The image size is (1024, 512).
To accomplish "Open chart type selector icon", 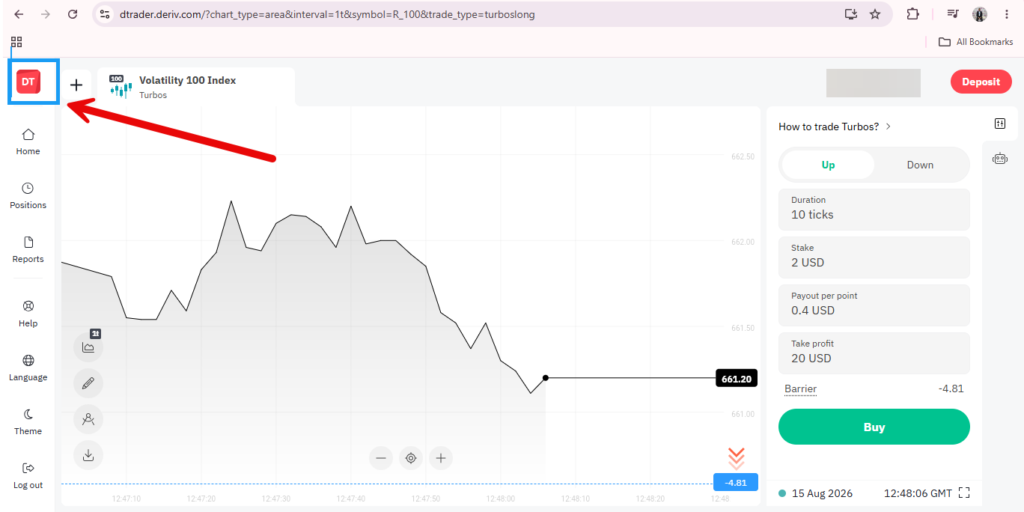I will (88, 347).
